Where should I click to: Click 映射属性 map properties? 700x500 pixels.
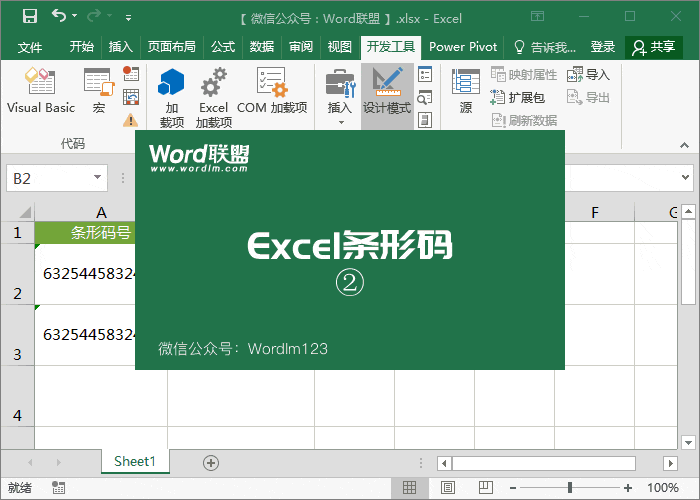point(524,75)
